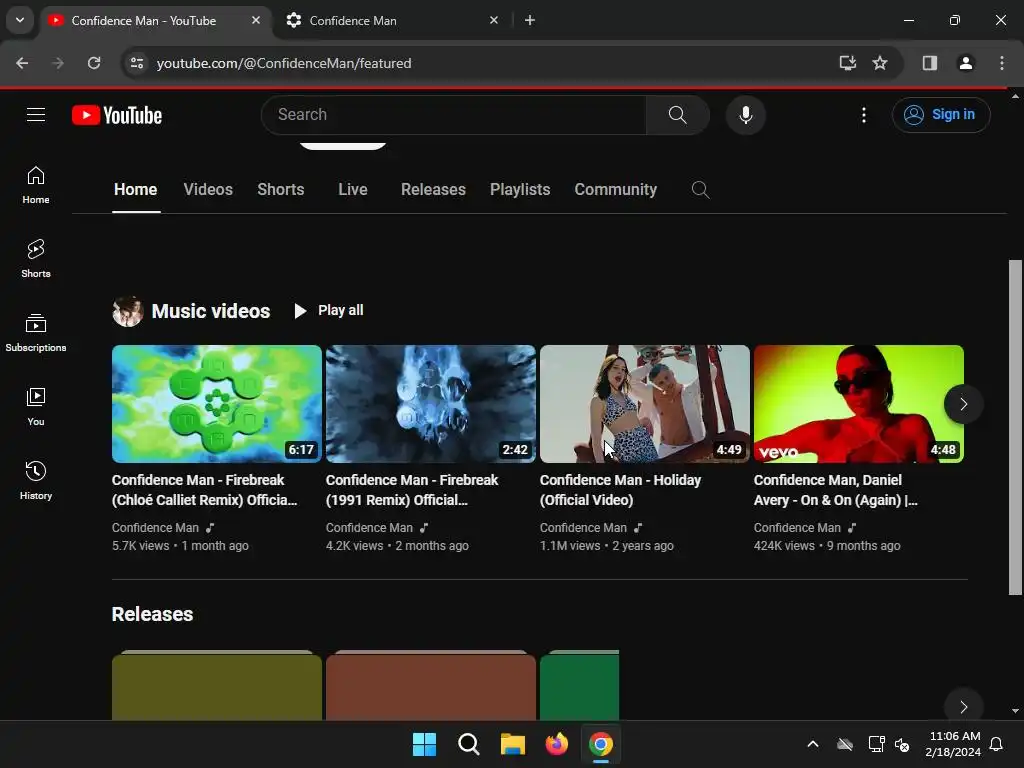Open On & On (Again) video thumbnail
Image resolution: width=1024 pixels, height=768 pixels.
pyautogui.click(x=858, y=404)
